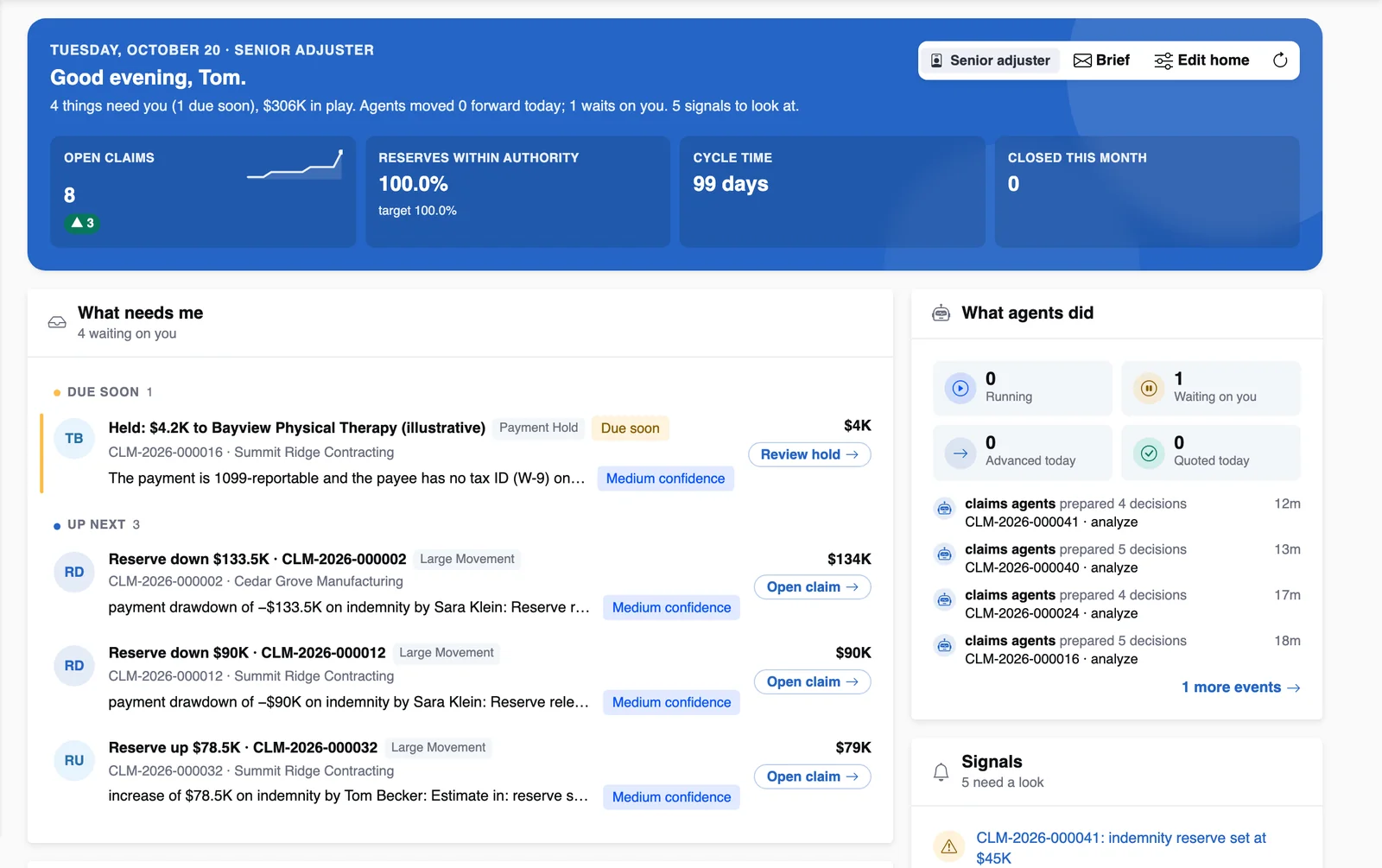Image resolution: width=1382 pixels, height=868 pixels.
Task: Click the RD avatar for claim CLM-2026-000012
Action: pyautogui.click(x=74, y=666)
